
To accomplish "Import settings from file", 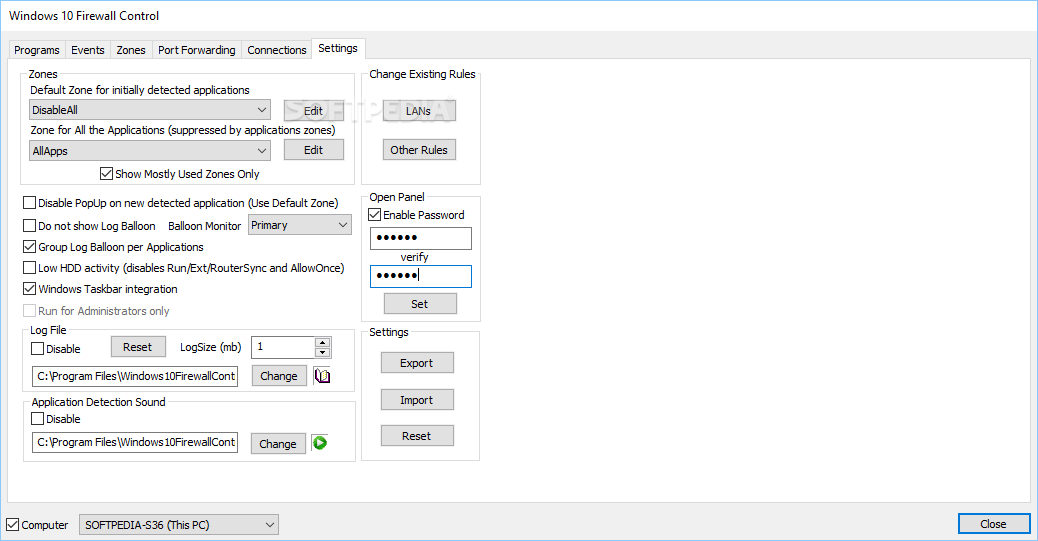I will (x=417, y=400).
